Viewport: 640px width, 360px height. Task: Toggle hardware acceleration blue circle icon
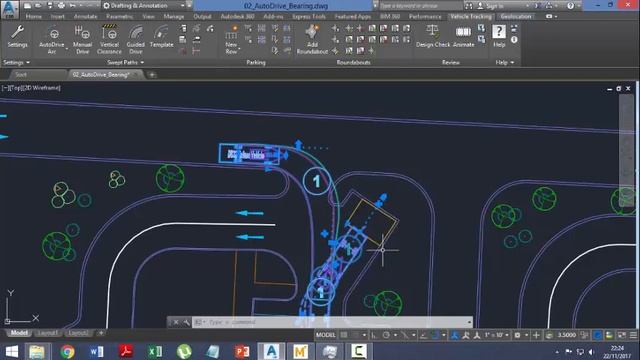(x=597, y=335)
